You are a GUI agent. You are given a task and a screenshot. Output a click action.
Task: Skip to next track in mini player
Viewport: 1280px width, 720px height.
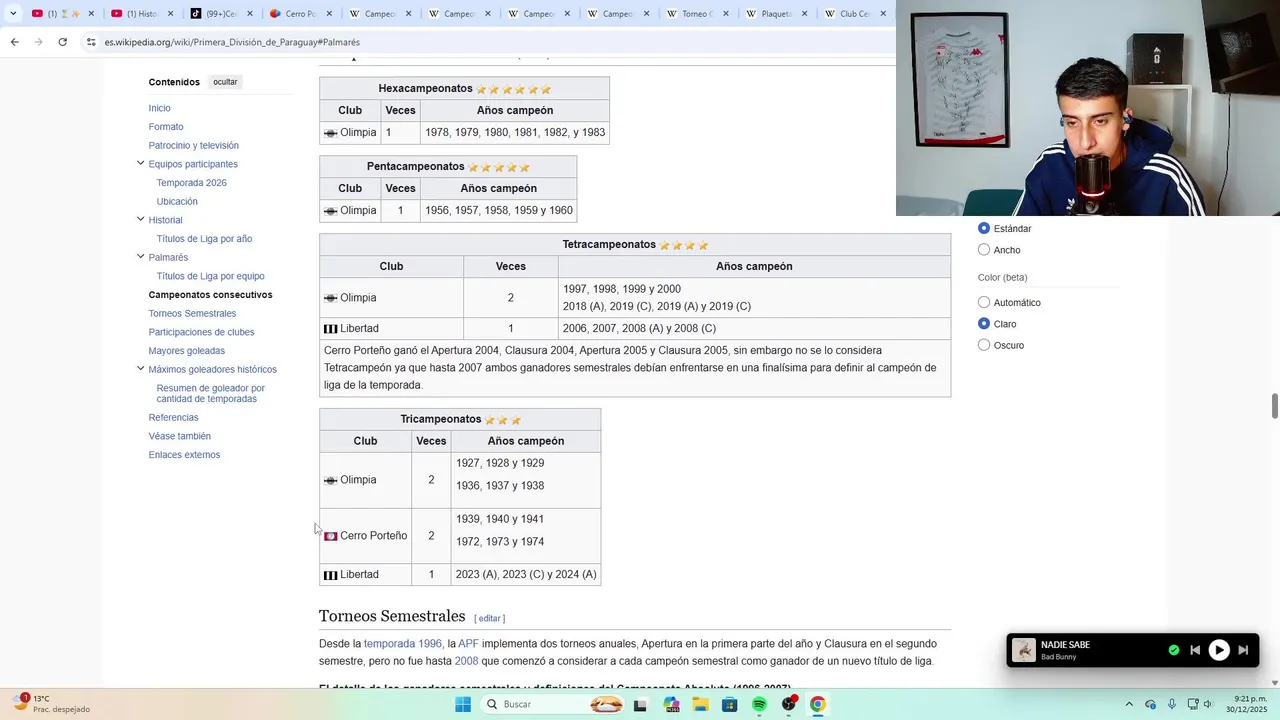tap(1243, 650)
